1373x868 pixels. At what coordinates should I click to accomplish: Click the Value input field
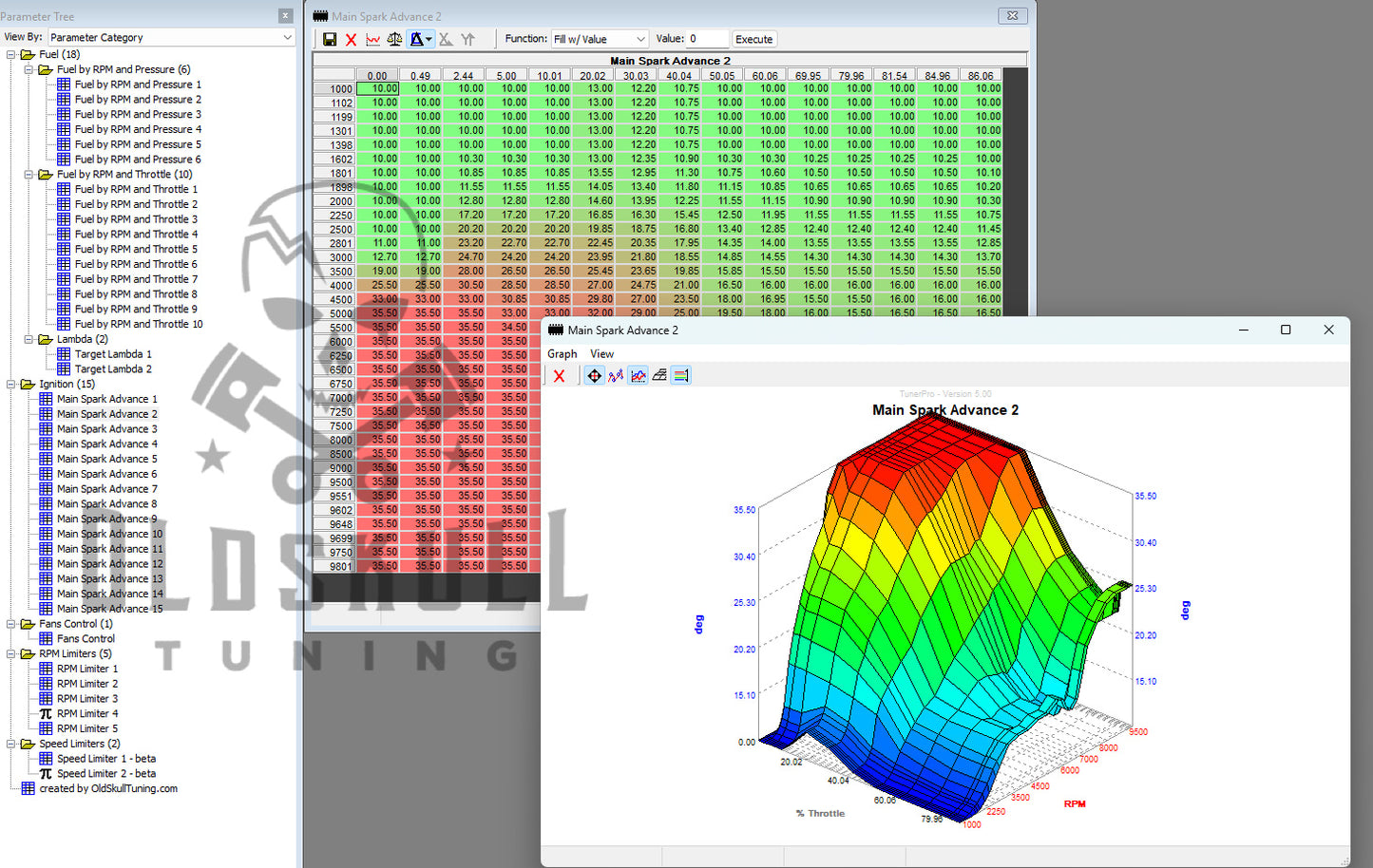pos(706,39)
